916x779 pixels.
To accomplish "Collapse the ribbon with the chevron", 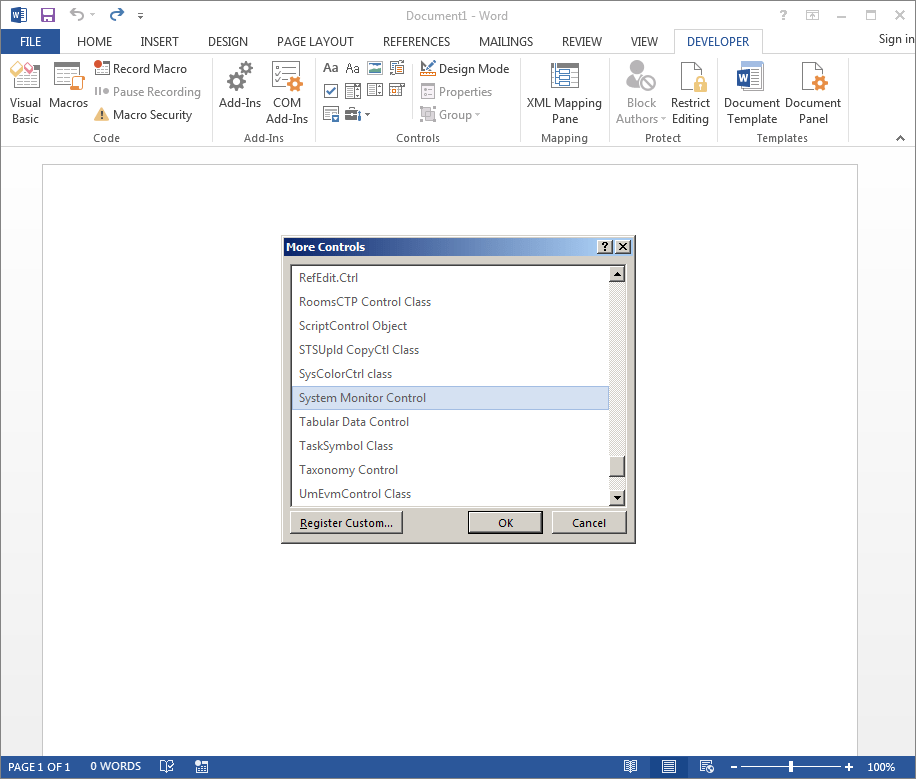I will point(900,138).
